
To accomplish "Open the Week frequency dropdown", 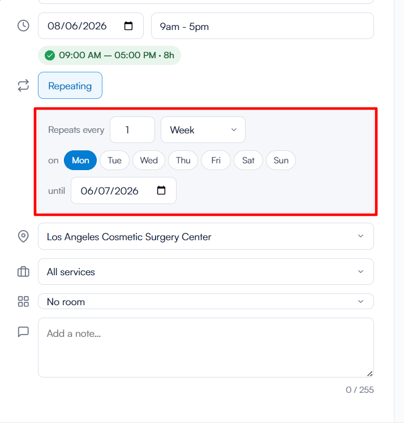I will tap(203, 130).
